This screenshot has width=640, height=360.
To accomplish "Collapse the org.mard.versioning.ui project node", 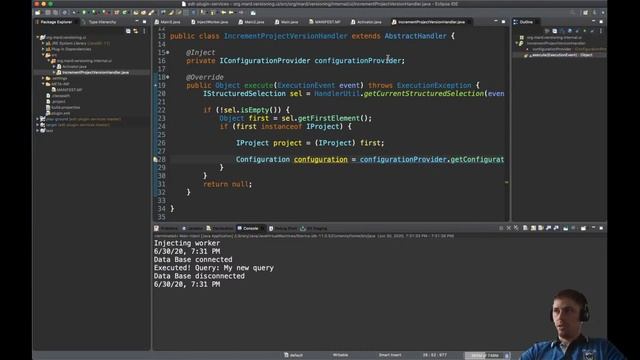I will pyautogui.click(x=38, y=37).
